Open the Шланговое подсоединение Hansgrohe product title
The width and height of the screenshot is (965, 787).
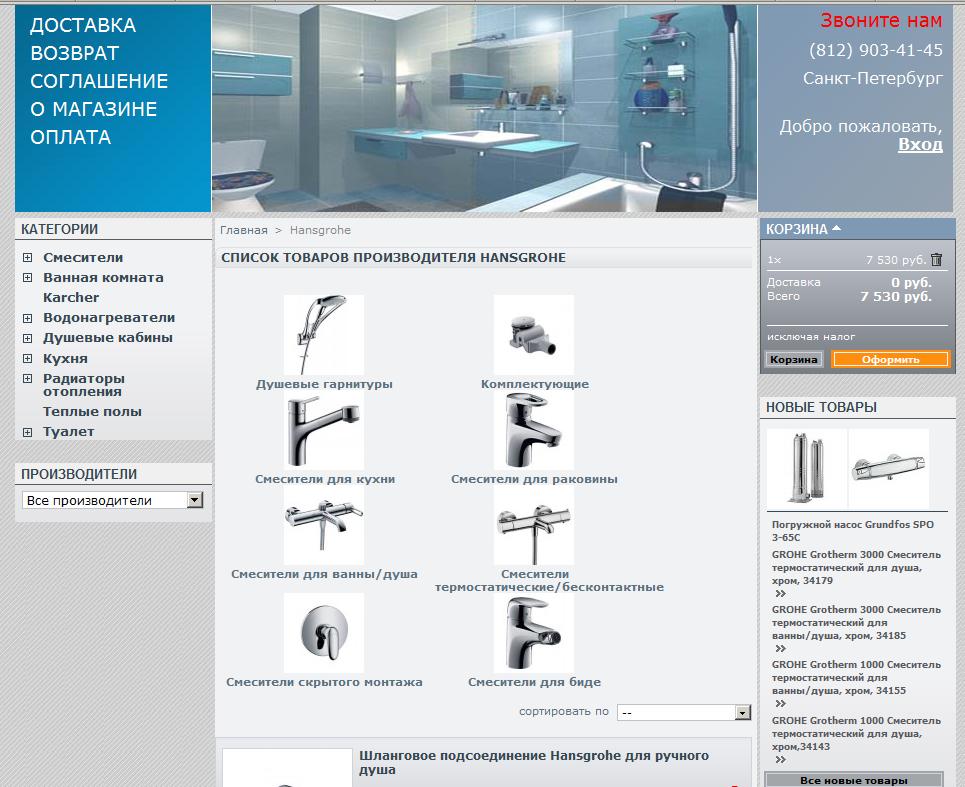point(534,762)
